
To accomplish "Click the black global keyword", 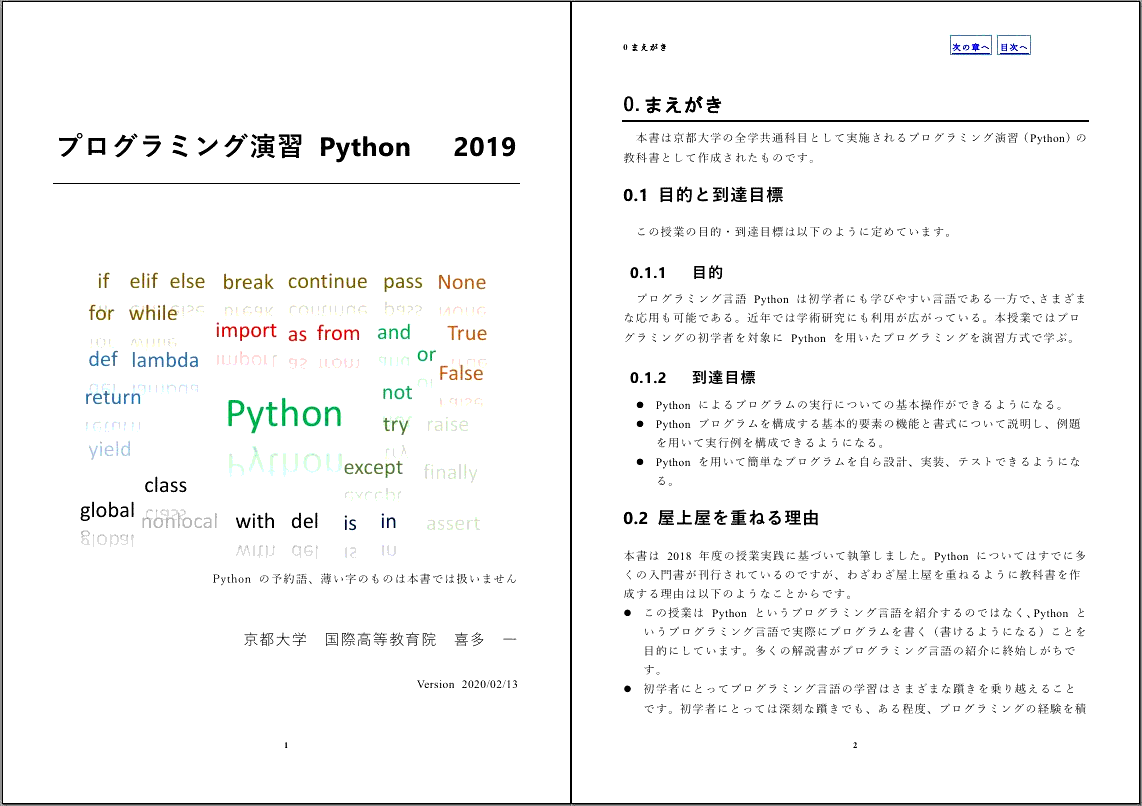I will coord(107,511).
